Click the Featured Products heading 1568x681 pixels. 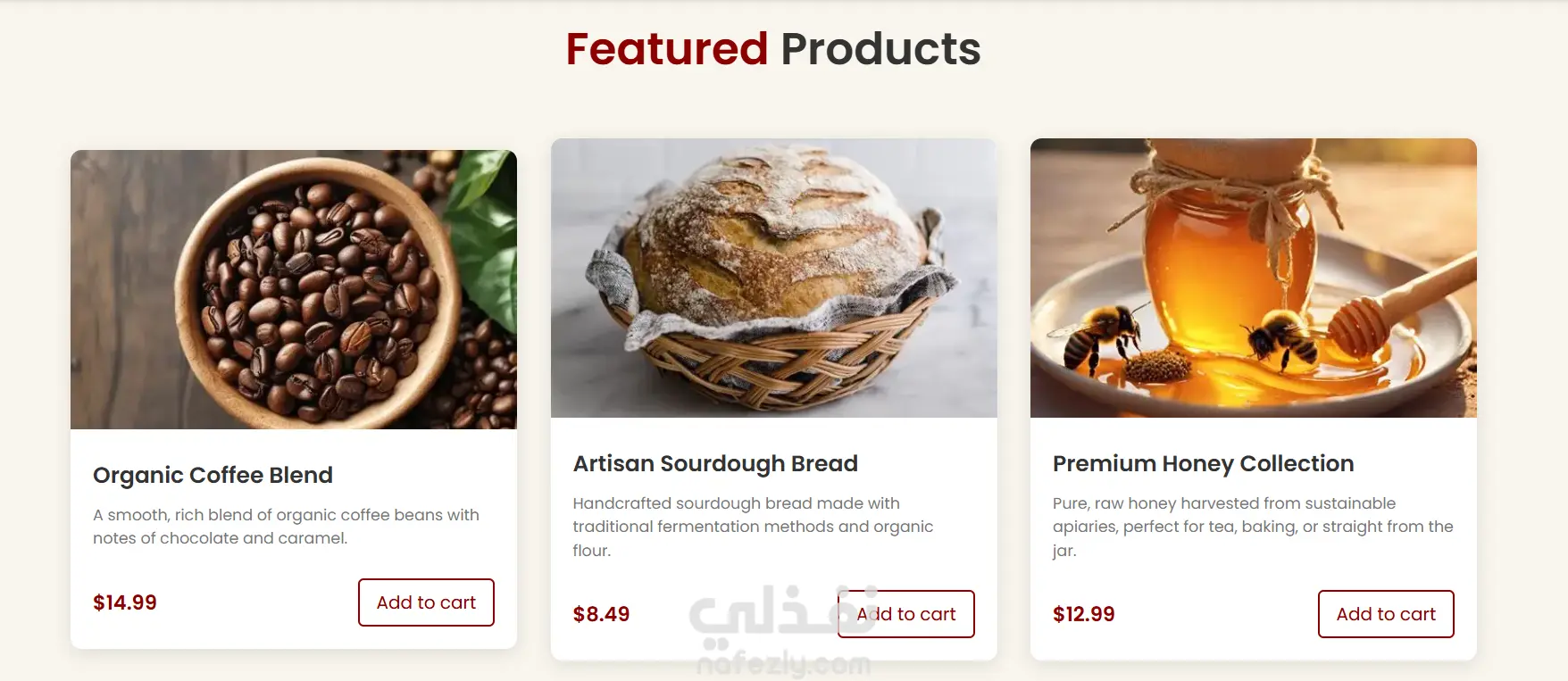point(773,49)
